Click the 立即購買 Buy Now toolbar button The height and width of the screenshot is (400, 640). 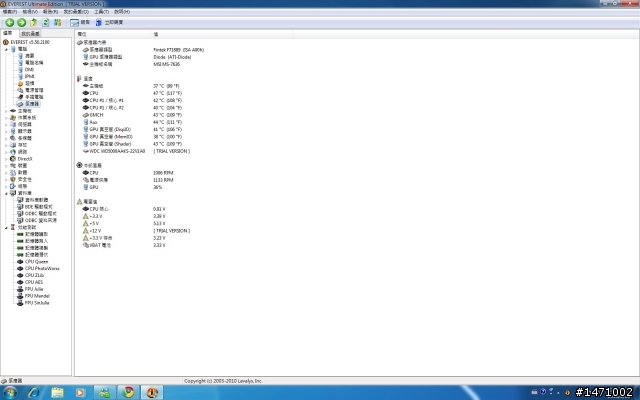pos(109,22)
